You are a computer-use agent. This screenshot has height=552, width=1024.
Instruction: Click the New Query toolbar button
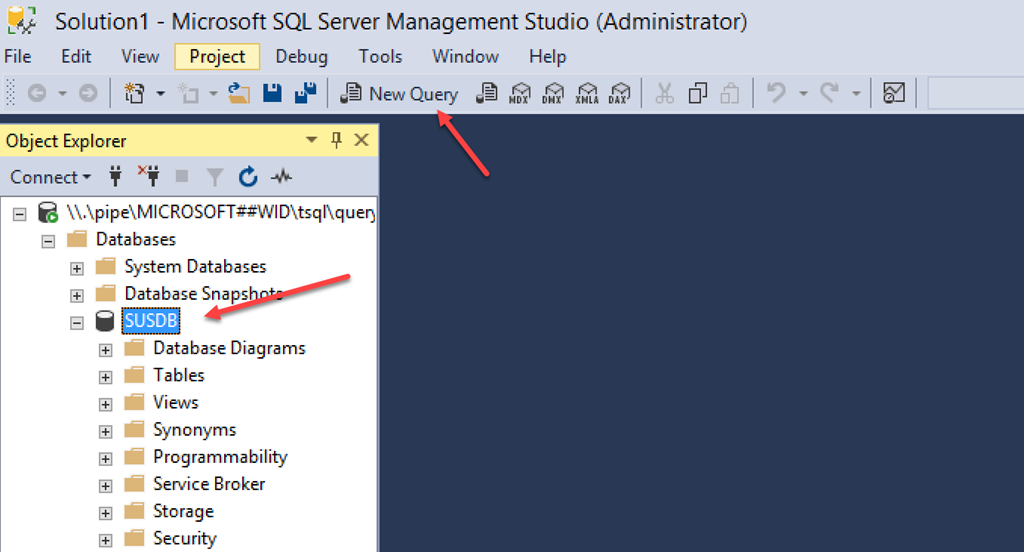point(400,94)
